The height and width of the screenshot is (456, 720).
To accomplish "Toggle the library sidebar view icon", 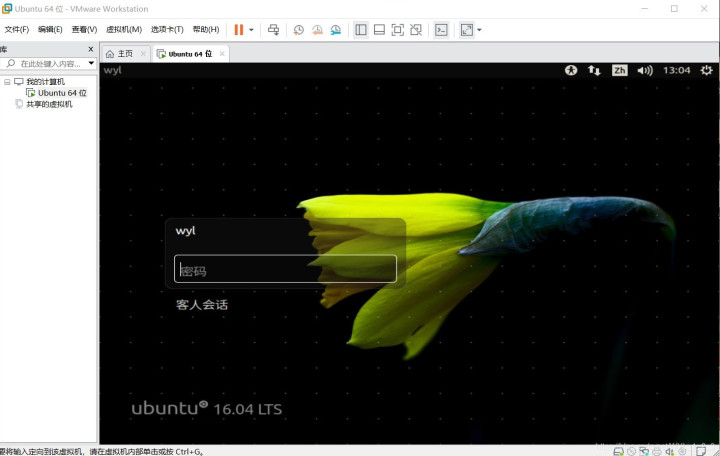I will [x=361, y=30].
